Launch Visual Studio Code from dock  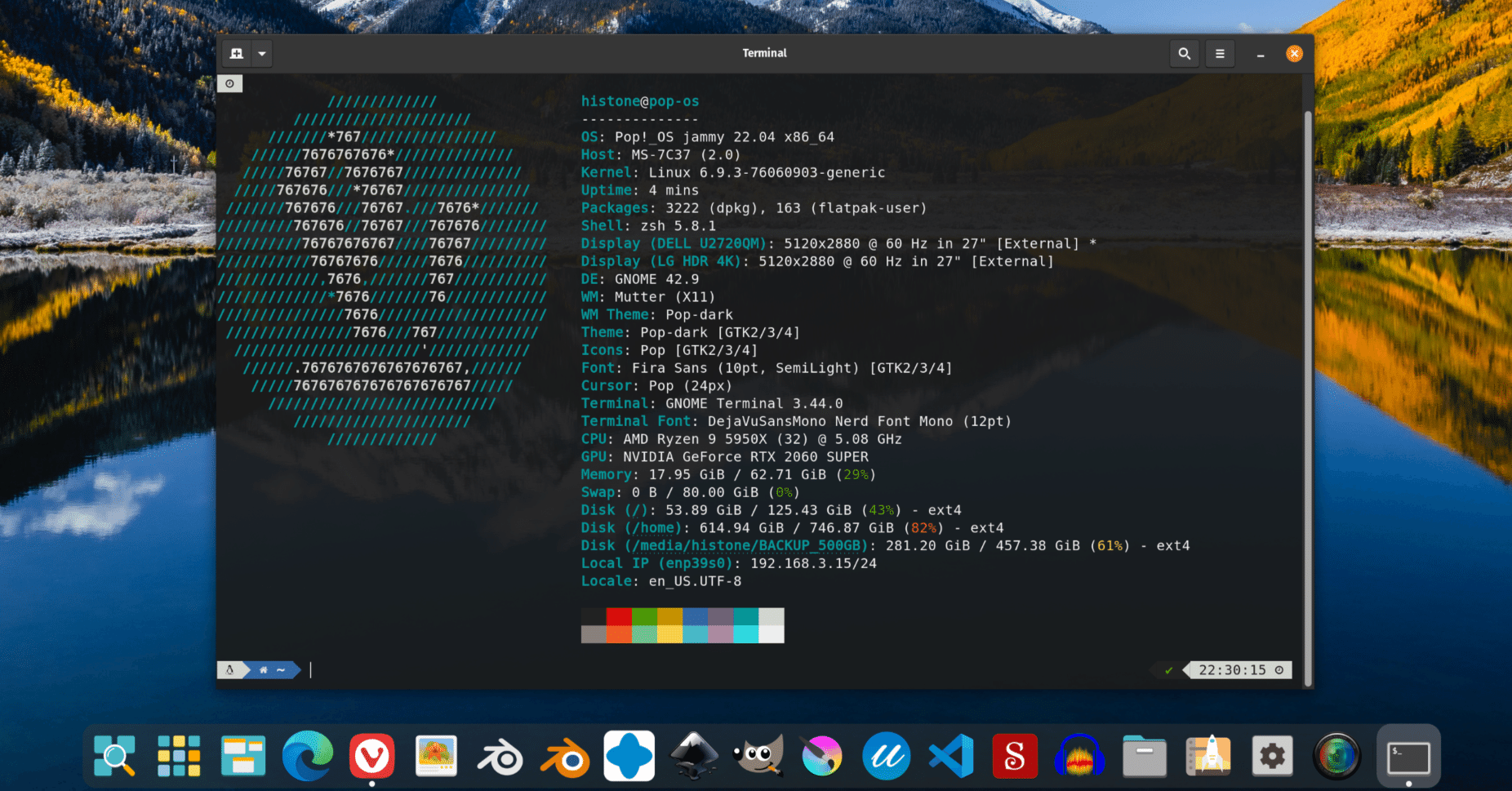tap(951, 756)
